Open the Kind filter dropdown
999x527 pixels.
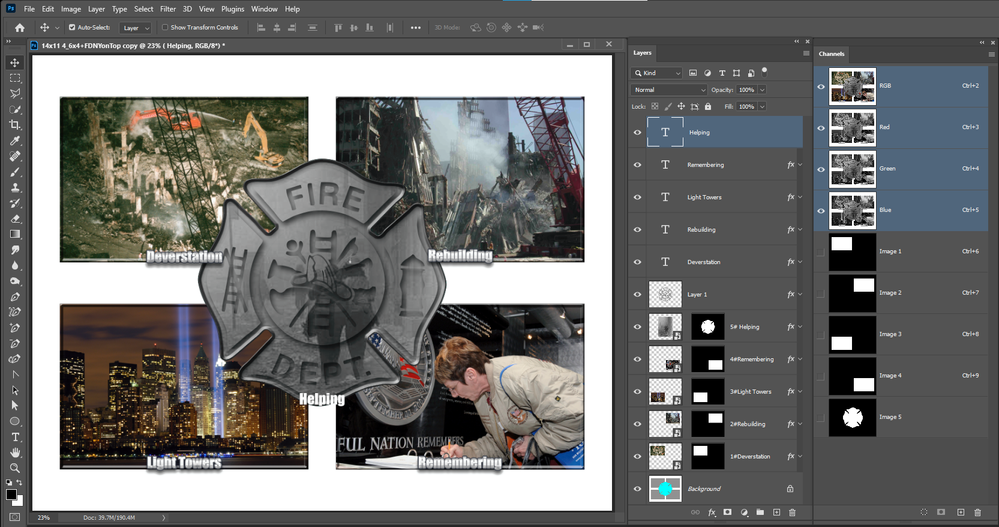click(x=657, y=73)
